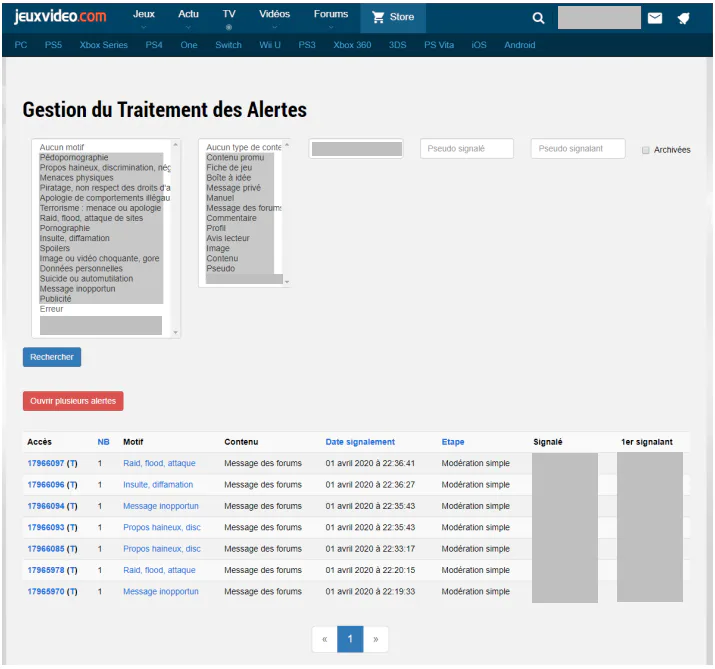Screen dimensions: 715x669
Task: Open alert 17966094
Action: click(x=46, y=506)
